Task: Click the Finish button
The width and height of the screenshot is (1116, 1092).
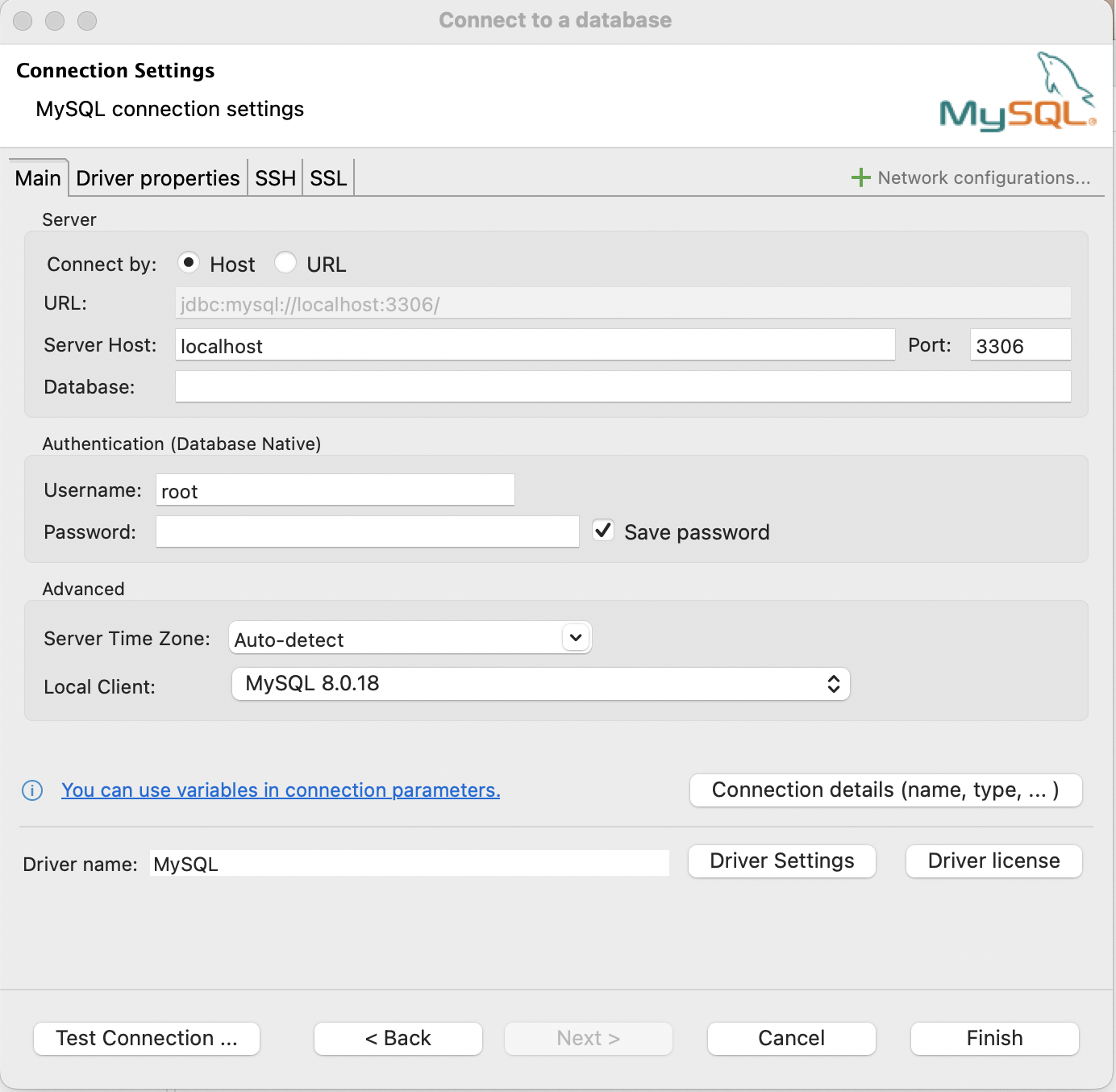Action: (995, 1039)
